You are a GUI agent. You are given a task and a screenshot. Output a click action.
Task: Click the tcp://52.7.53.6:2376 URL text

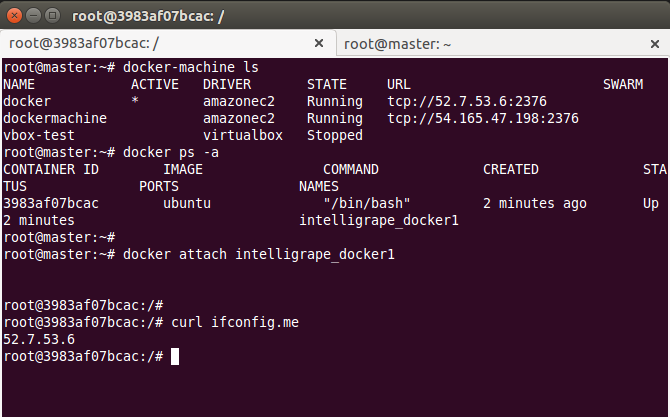pos(467,101)
